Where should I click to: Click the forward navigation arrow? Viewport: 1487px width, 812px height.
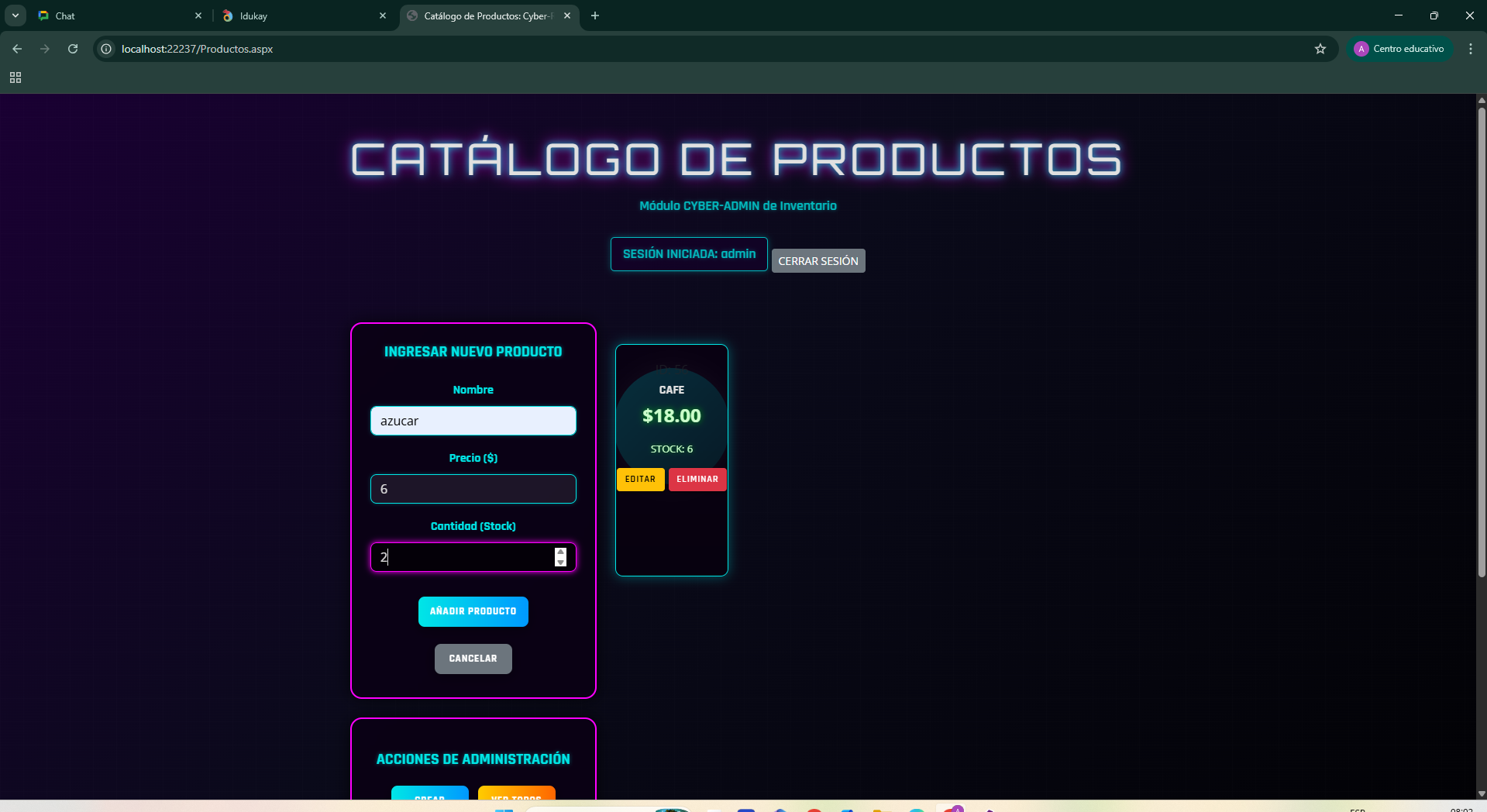(45, 49)
